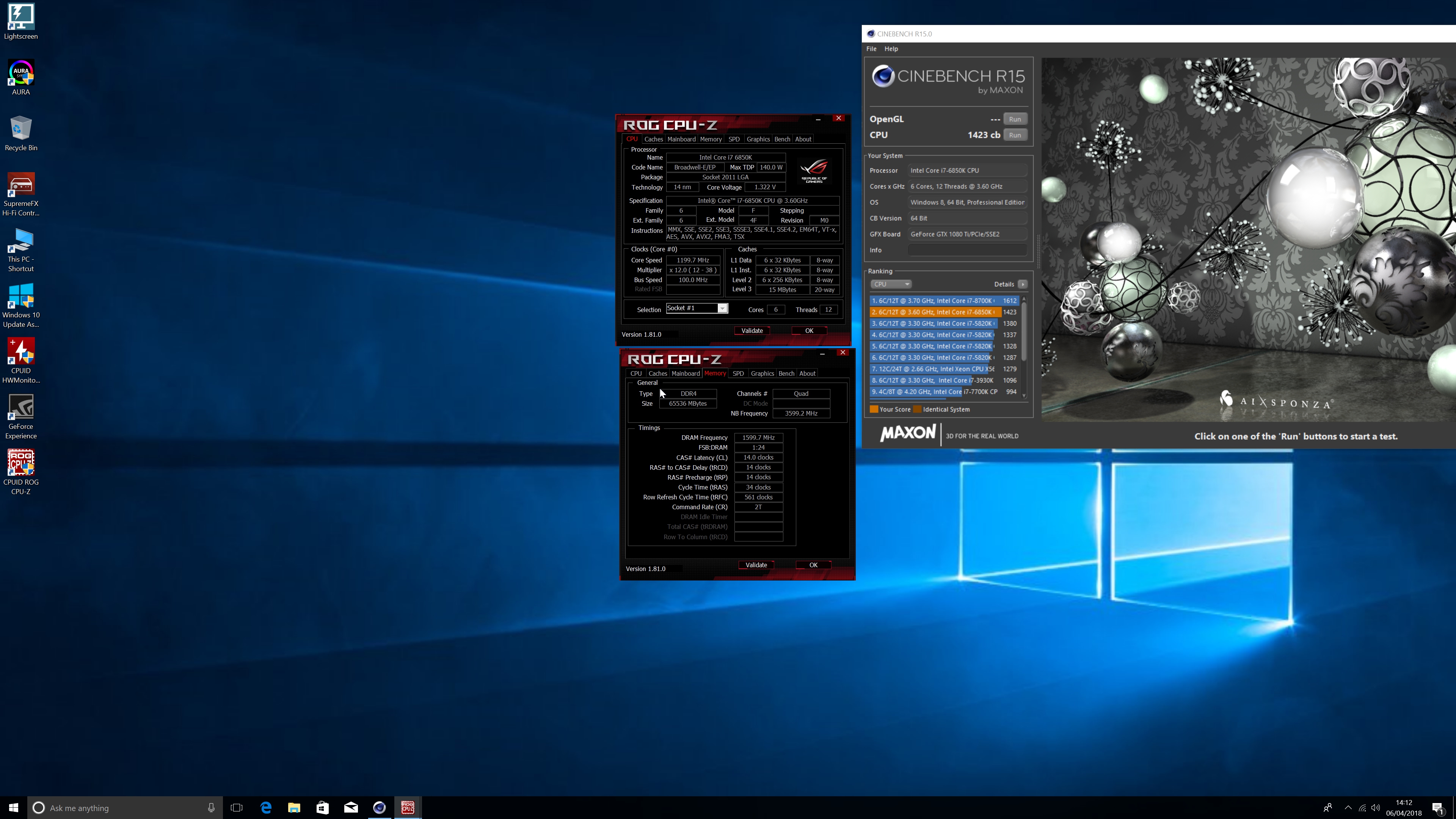Open Task View in taskbar

pyautogui.click(x=237, y=808)
